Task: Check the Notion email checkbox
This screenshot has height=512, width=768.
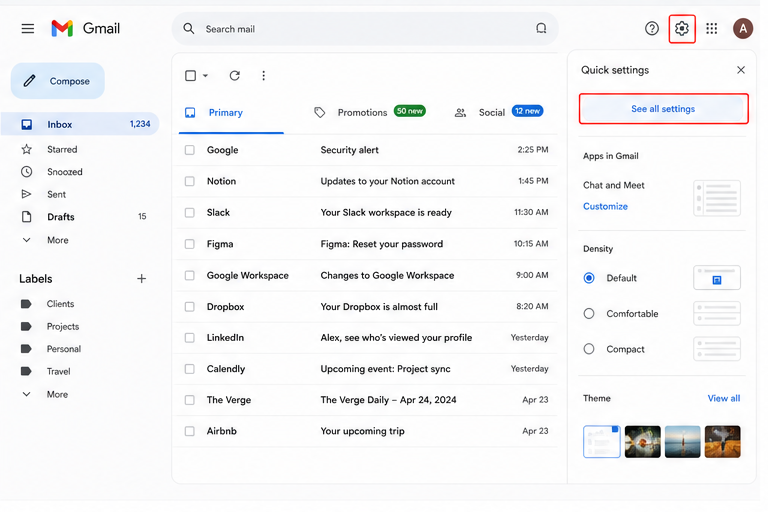Action: [x=190, y=181]
